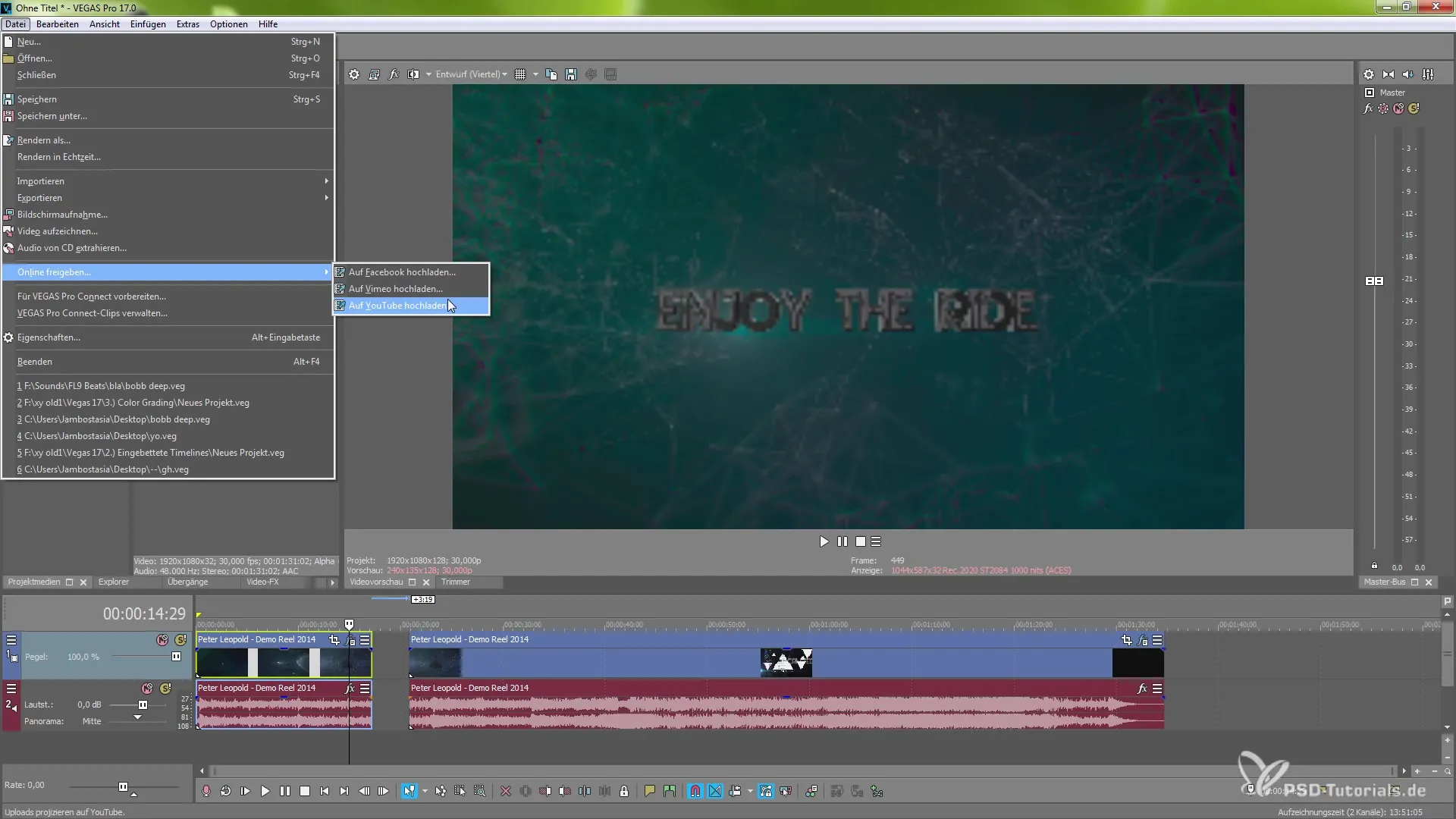Click Master bus downmix output icon
The height and width of the screenshot is (819, 1456).
[1389, 74]
